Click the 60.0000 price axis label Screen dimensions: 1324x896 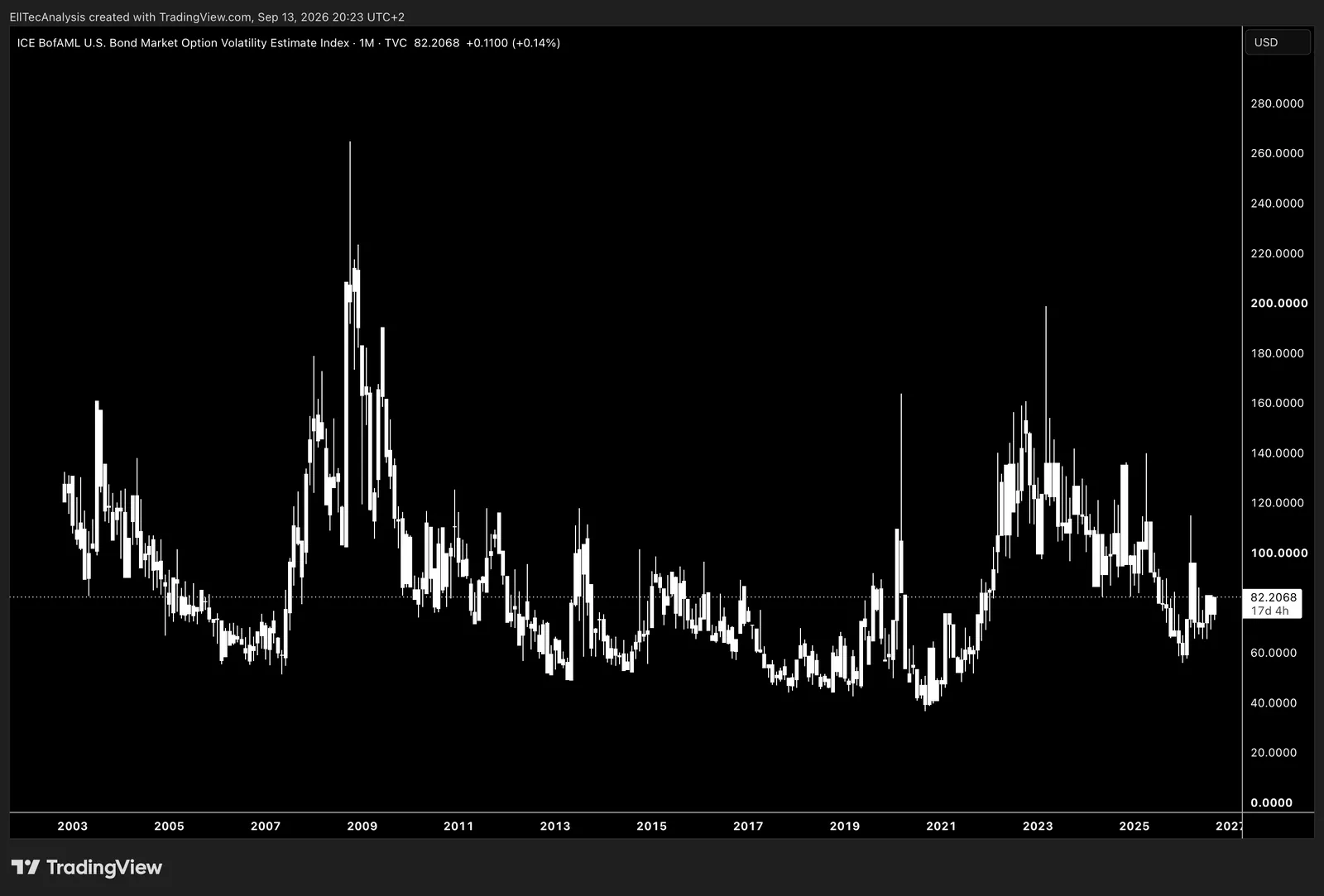(1274, 653)
